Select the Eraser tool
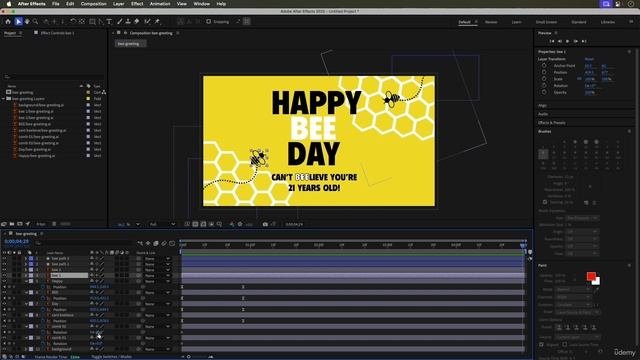 137,22
